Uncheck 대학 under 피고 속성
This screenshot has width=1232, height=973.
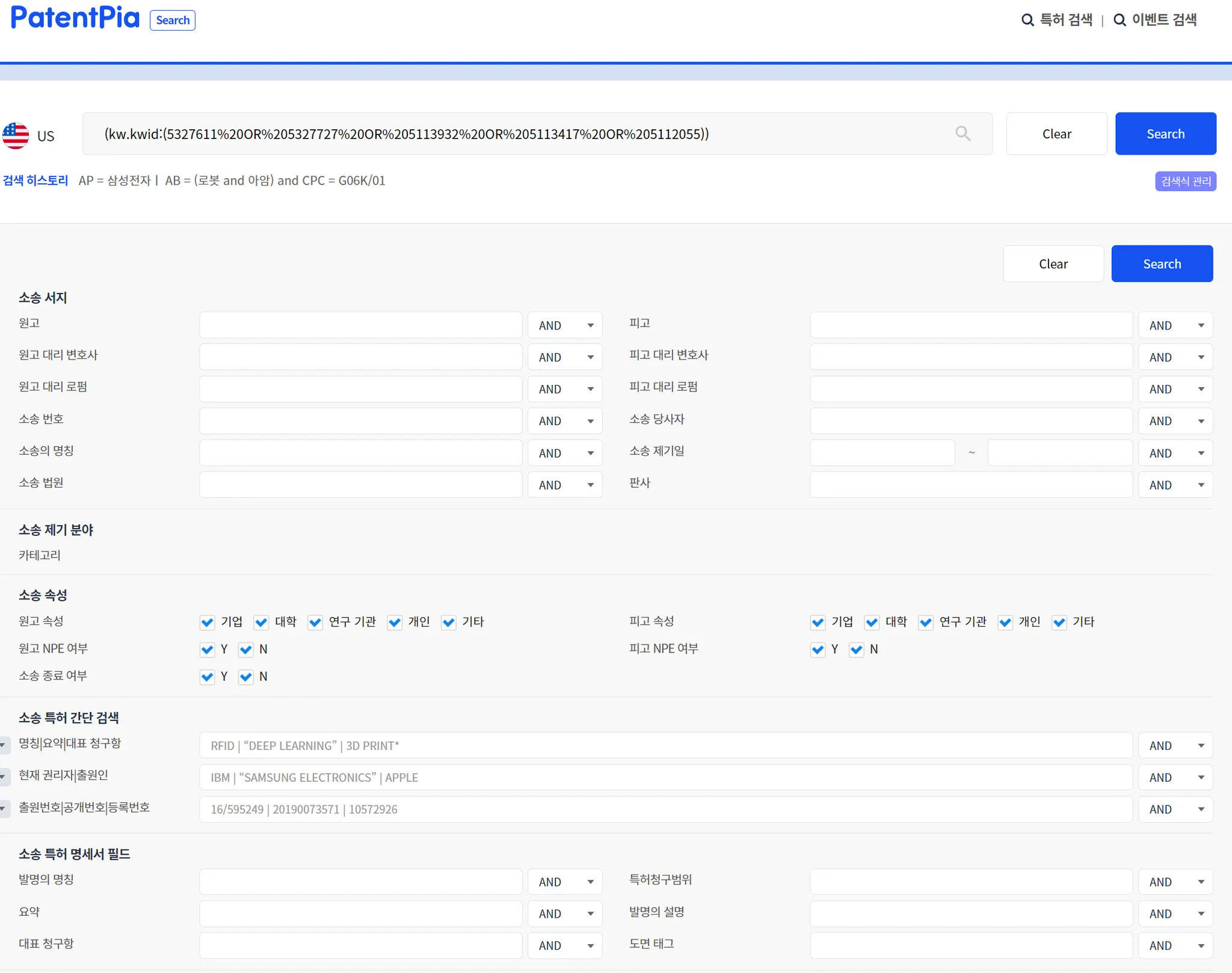872,622
